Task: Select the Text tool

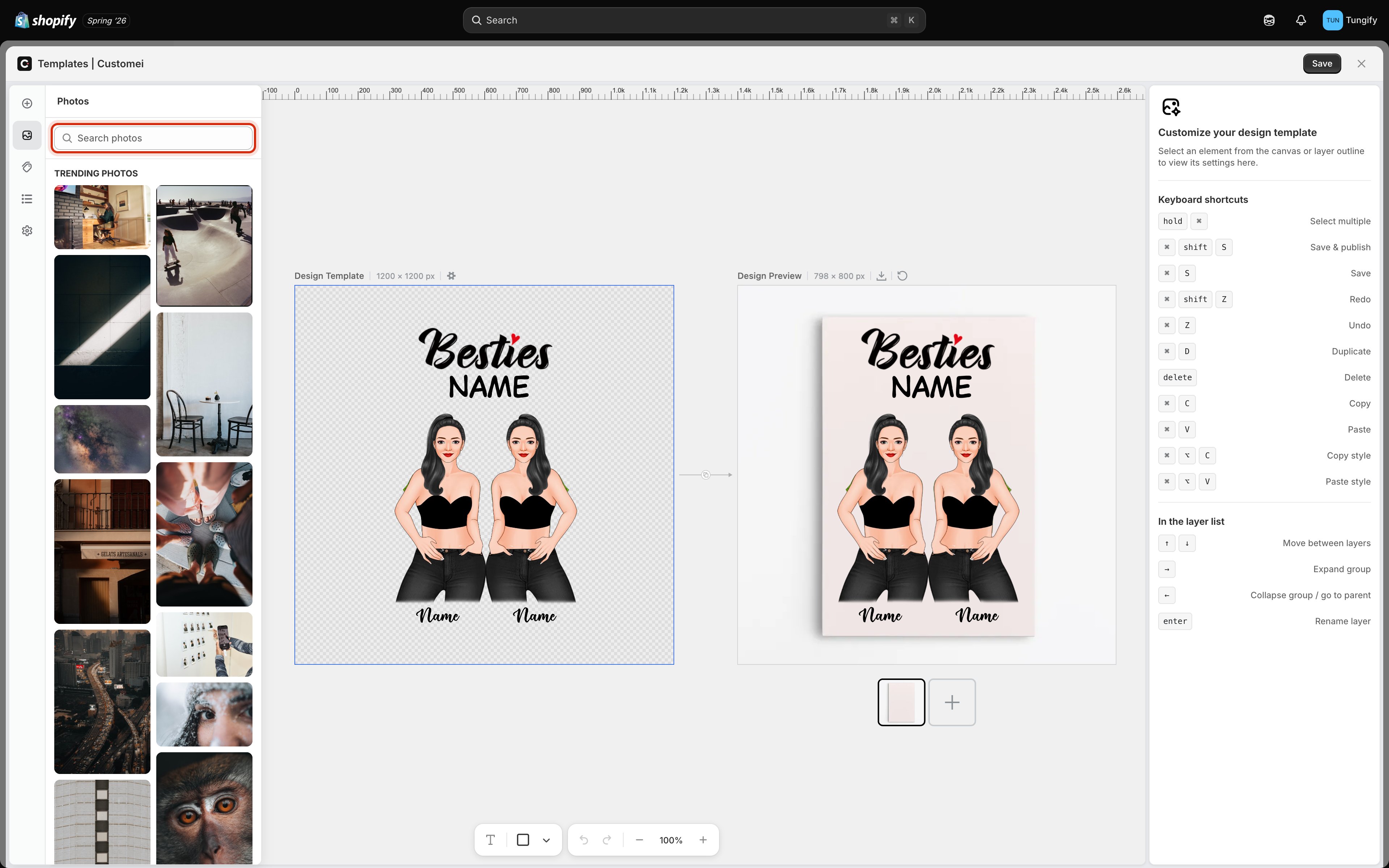Action: [490, 840]
